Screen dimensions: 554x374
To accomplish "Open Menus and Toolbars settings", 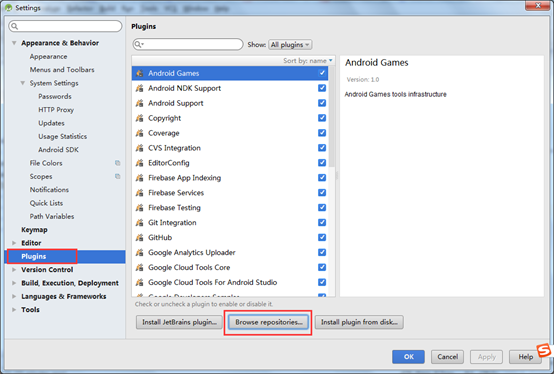I will click(x=62, y=70).
